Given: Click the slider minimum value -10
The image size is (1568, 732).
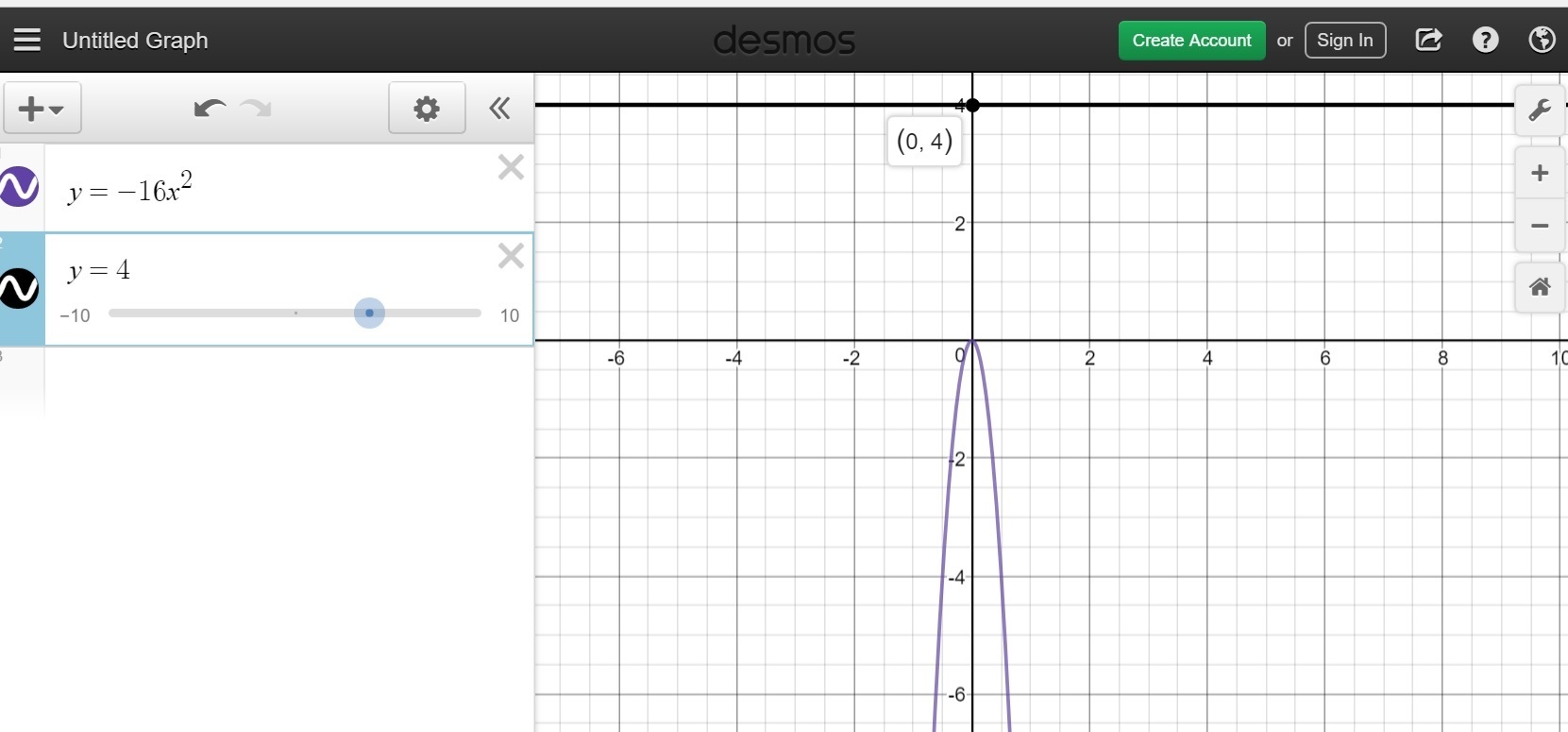Looking at the screenshot, I should (75, 315).
